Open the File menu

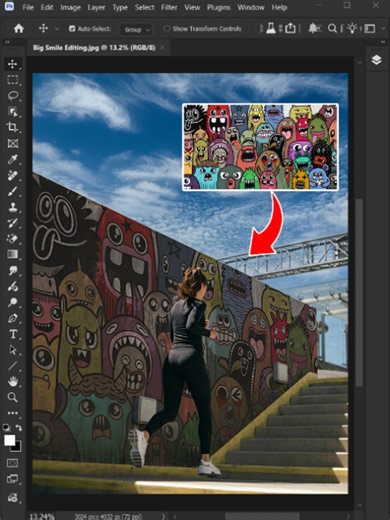tap(28, 7)
